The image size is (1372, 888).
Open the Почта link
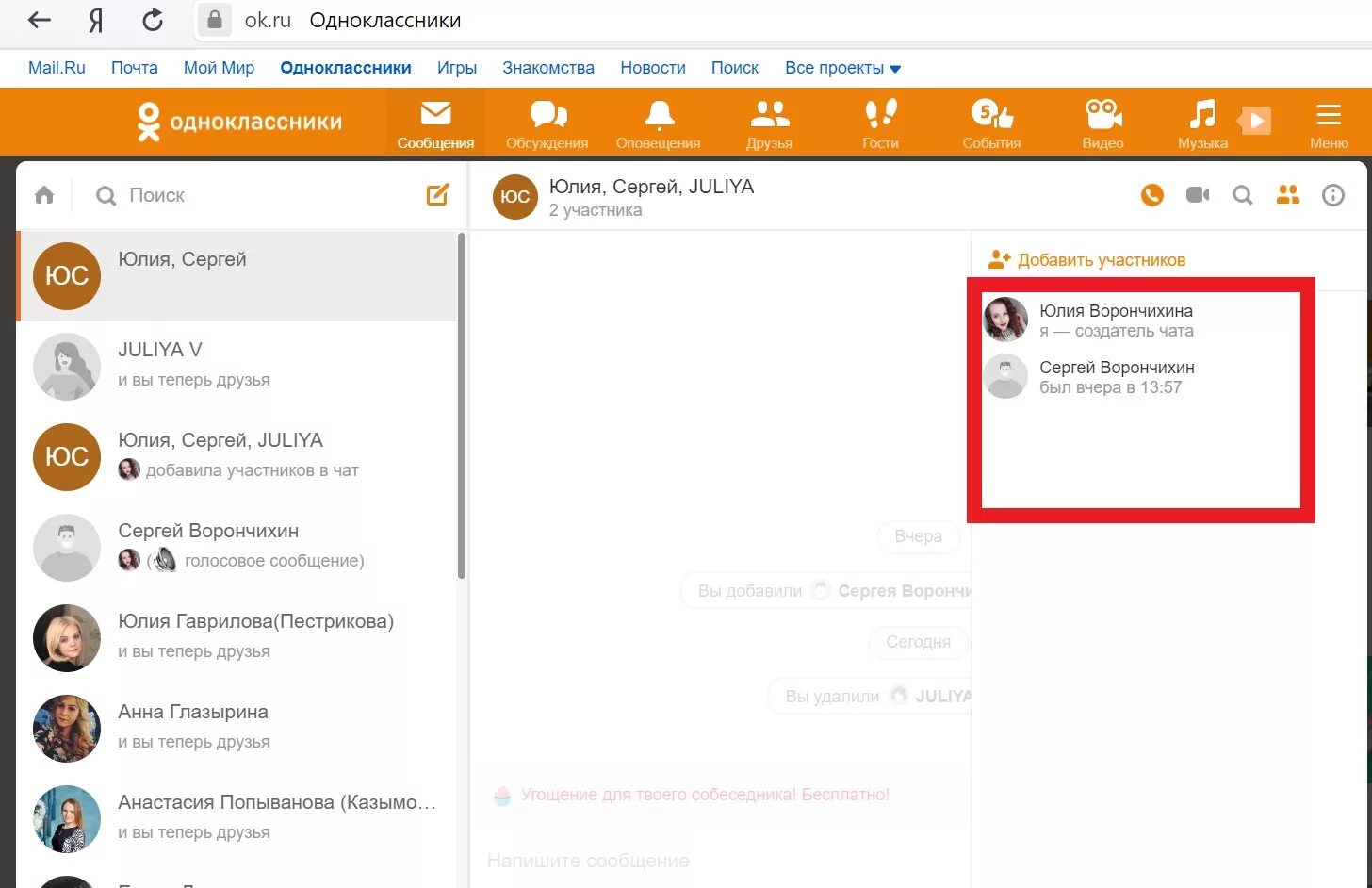tap(135, 68)
